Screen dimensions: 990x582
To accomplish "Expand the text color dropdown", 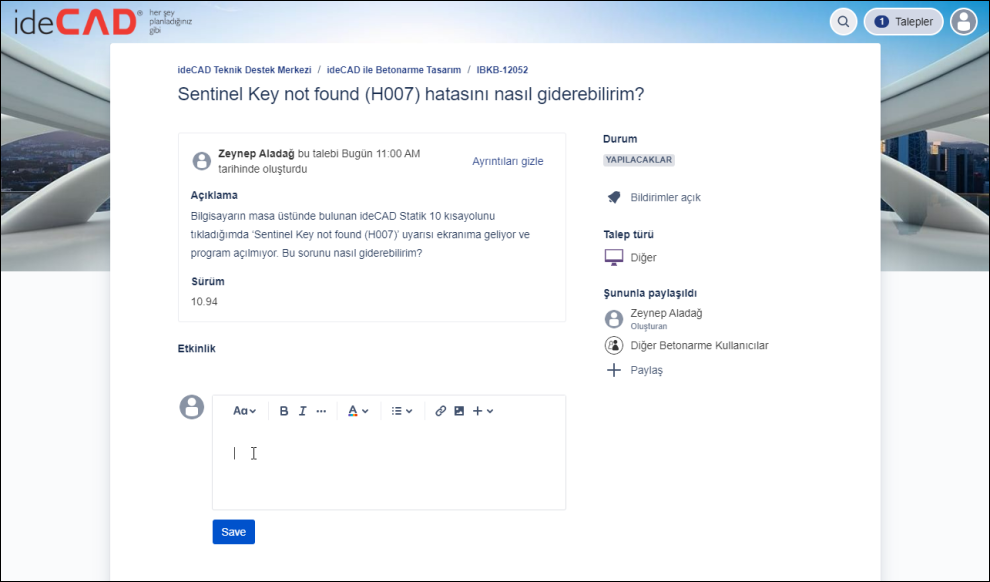I will pos(358,411).
